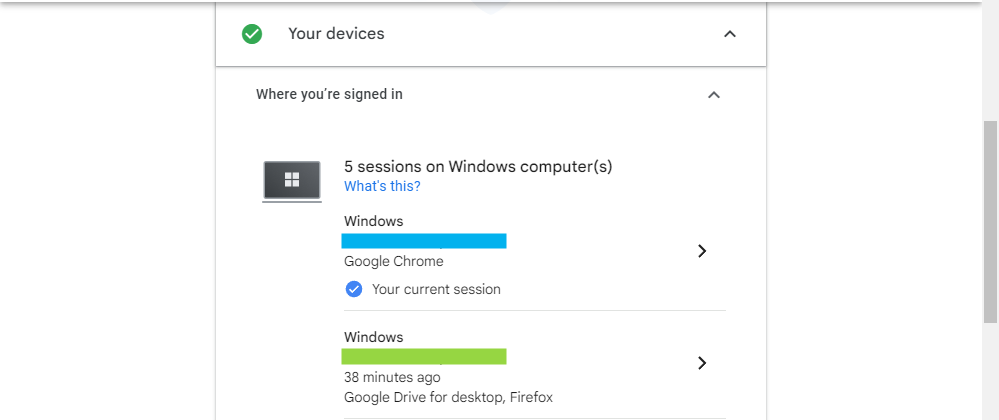Open the Google Chrome session chevron arrow
999x420 pixels.
(702, 251)
